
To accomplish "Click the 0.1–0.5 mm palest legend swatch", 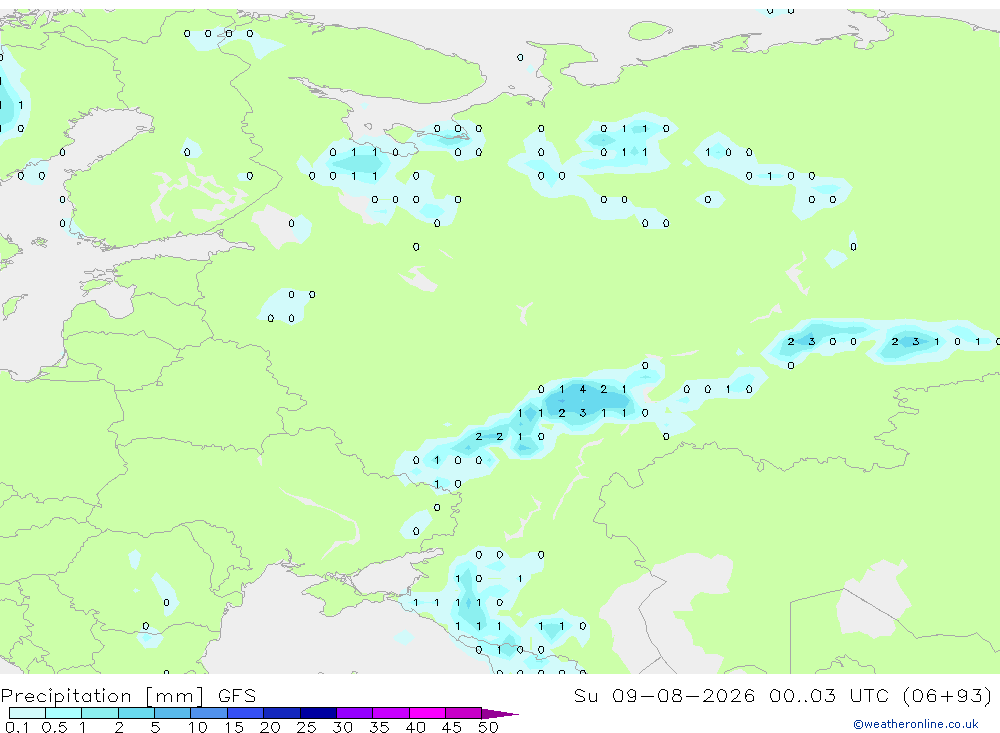I will (x=27, y=713).
